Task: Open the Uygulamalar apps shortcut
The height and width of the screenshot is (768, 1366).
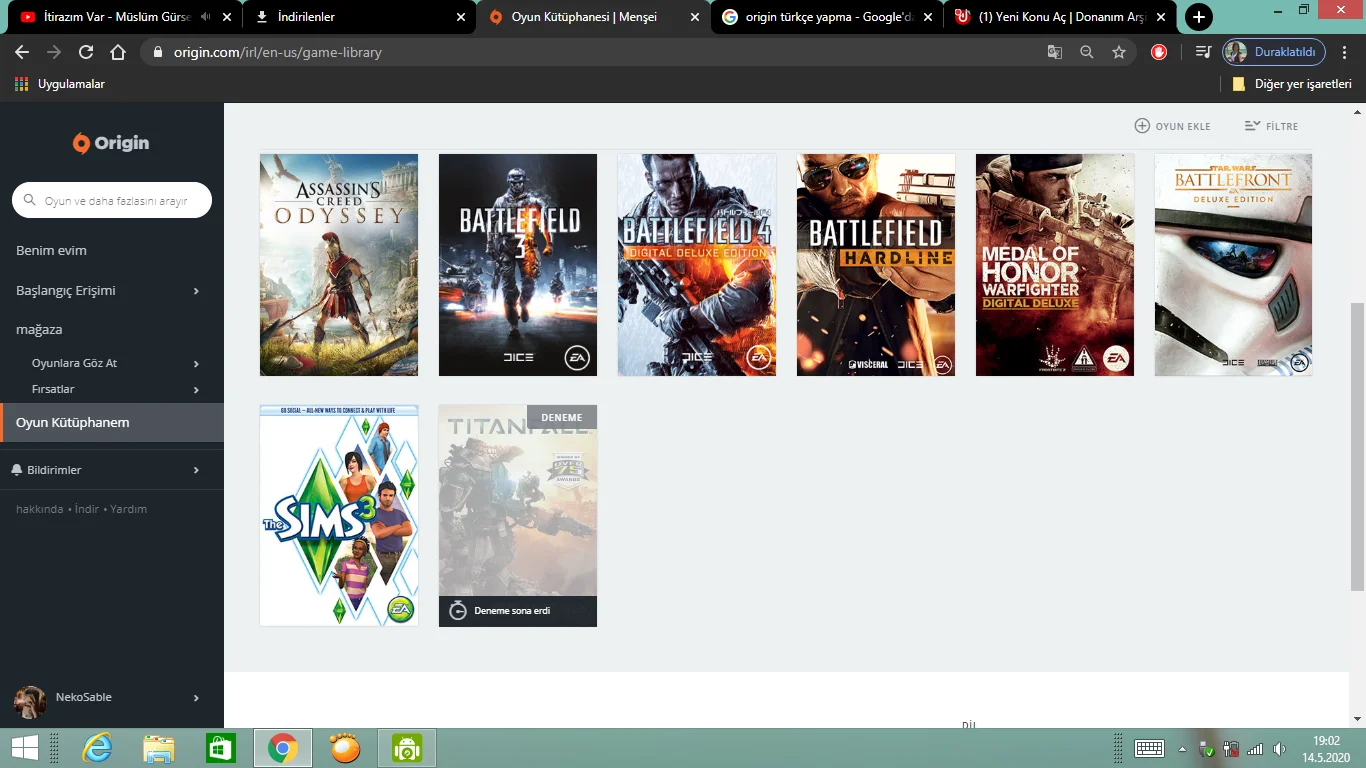Action: click(60, 84)
